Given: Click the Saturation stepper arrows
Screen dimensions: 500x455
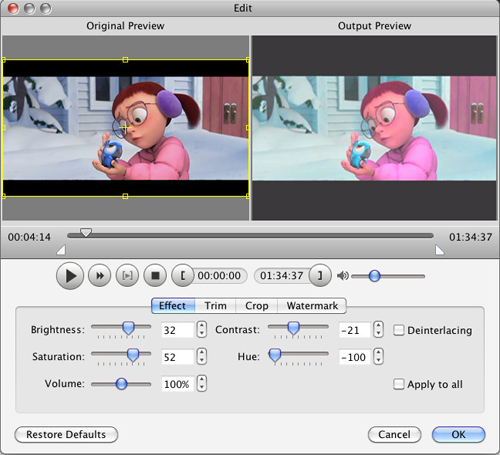Looking at the screenshot, I should click(x=202, y=356).
